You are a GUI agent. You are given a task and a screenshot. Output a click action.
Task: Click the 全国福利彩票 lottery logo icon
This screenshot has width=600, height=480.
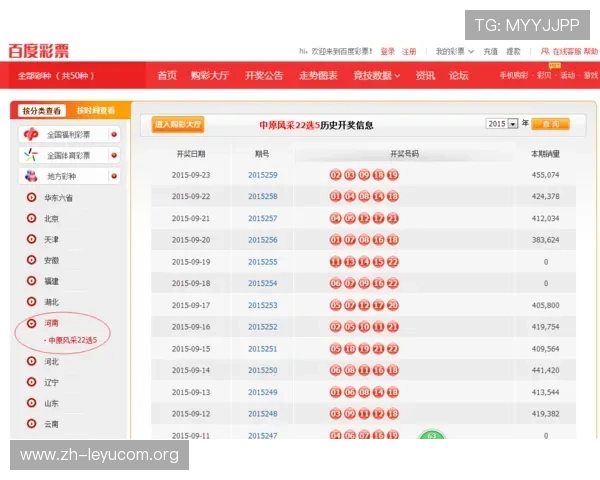coord(31,134)
